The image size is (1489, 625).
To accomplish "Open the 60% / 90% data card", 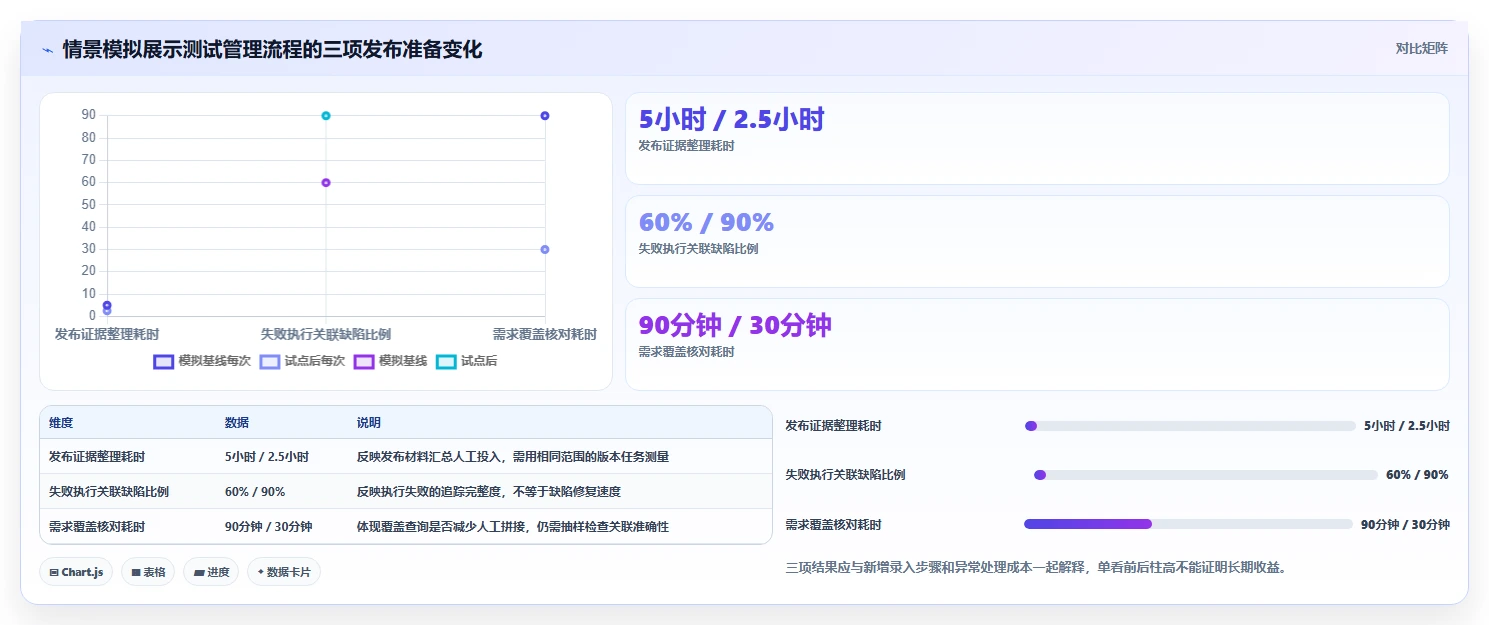I will (1037, 241).
